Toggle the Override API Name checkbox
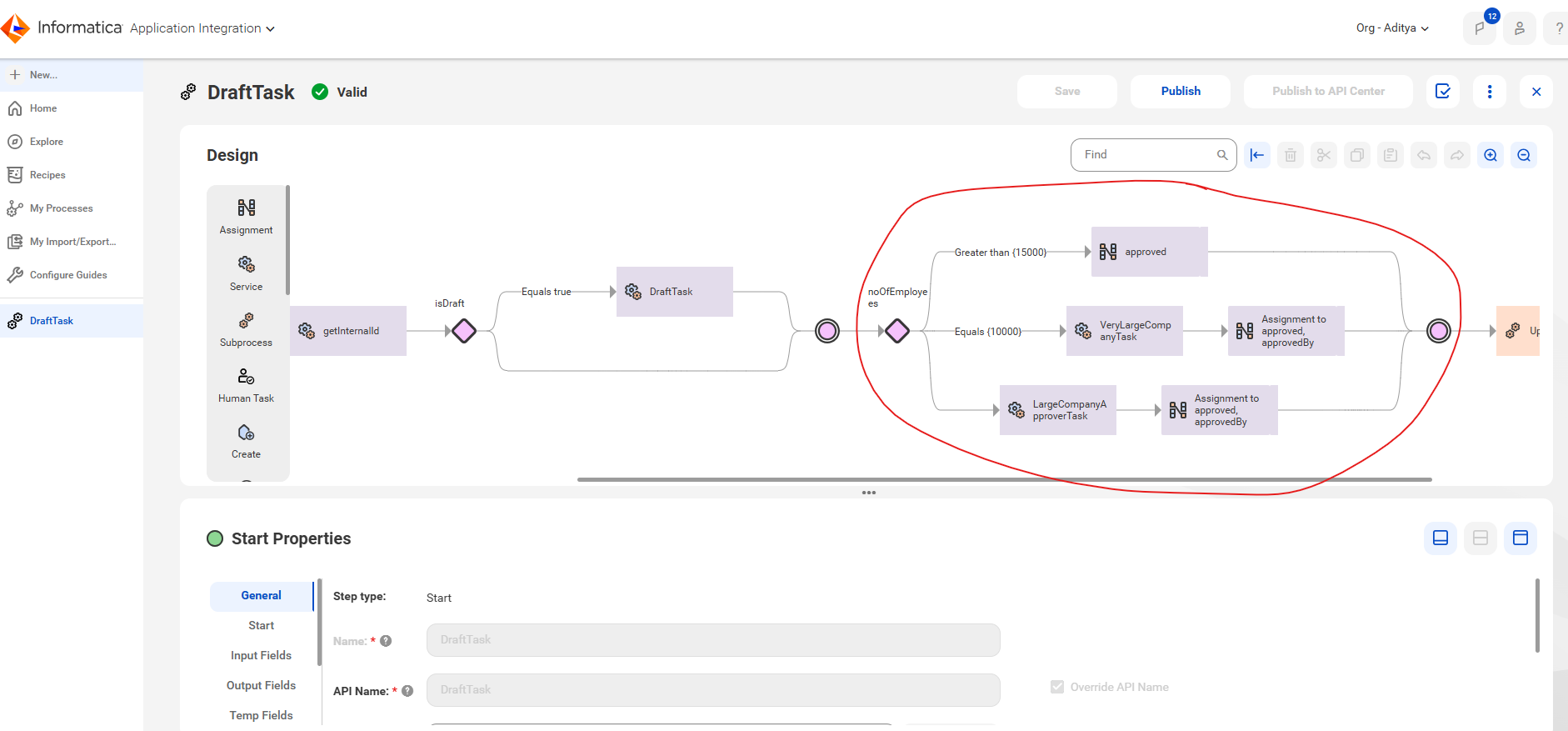The width and height of the screenshot is (1568, 731). click(x=1057, y=687)
